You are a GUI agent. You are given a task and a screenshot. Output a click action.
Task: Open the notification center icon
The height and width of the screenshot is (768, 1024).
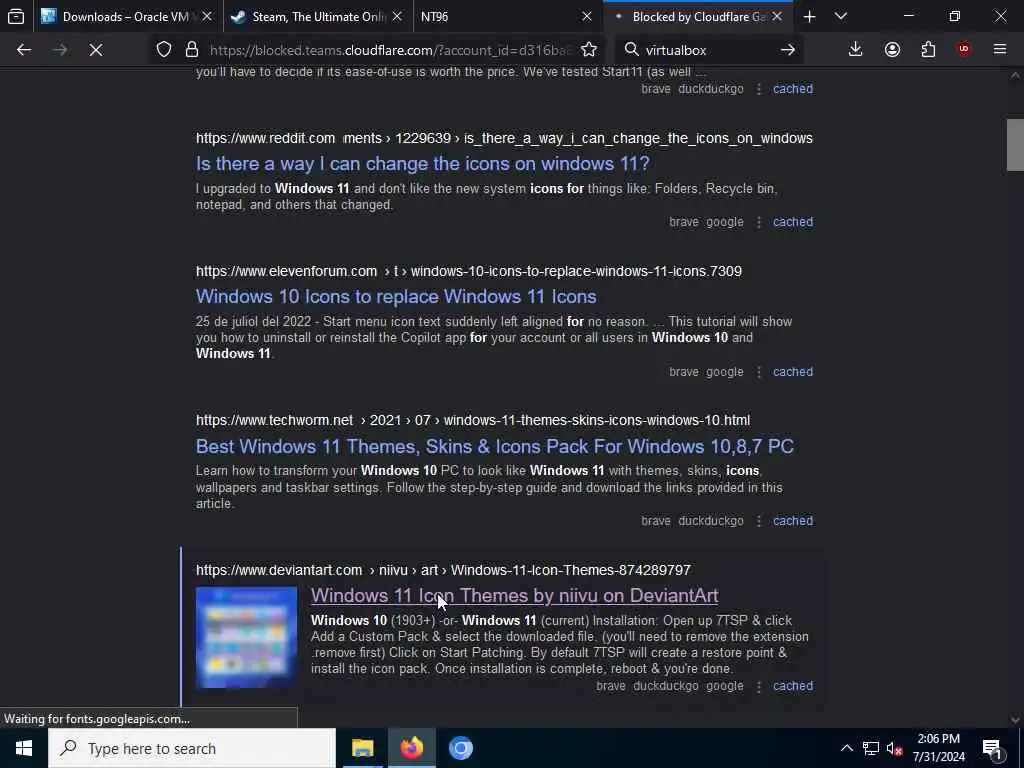click(x=993, y=748)
